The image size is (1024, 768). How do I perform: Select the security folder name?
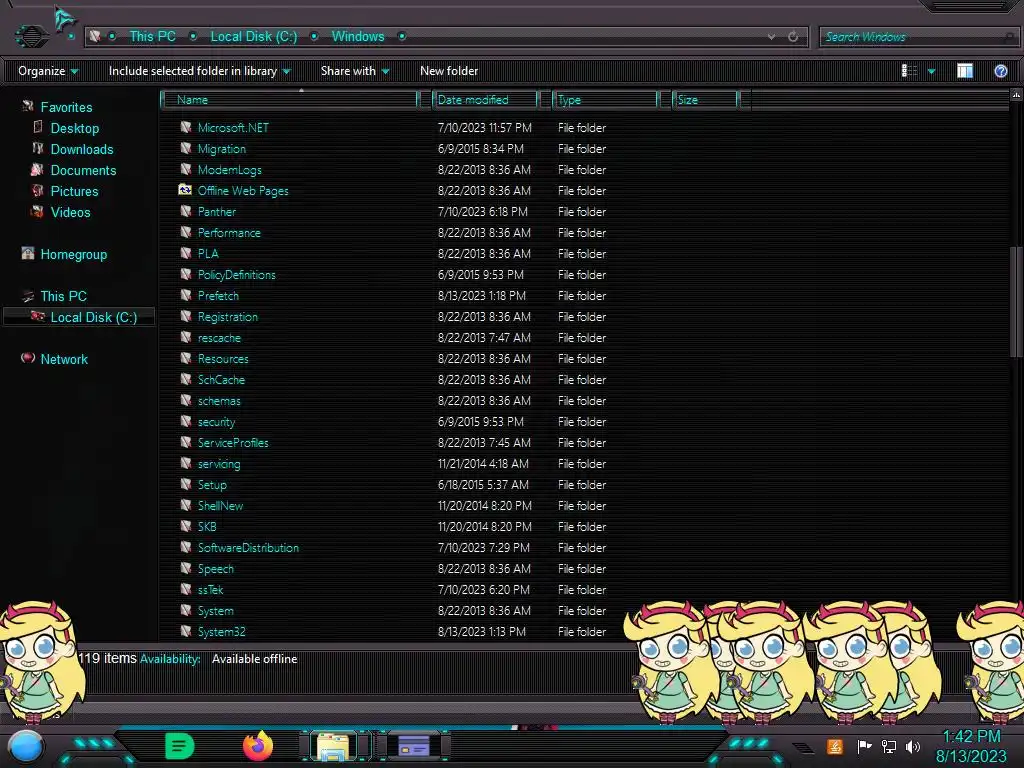216,422
